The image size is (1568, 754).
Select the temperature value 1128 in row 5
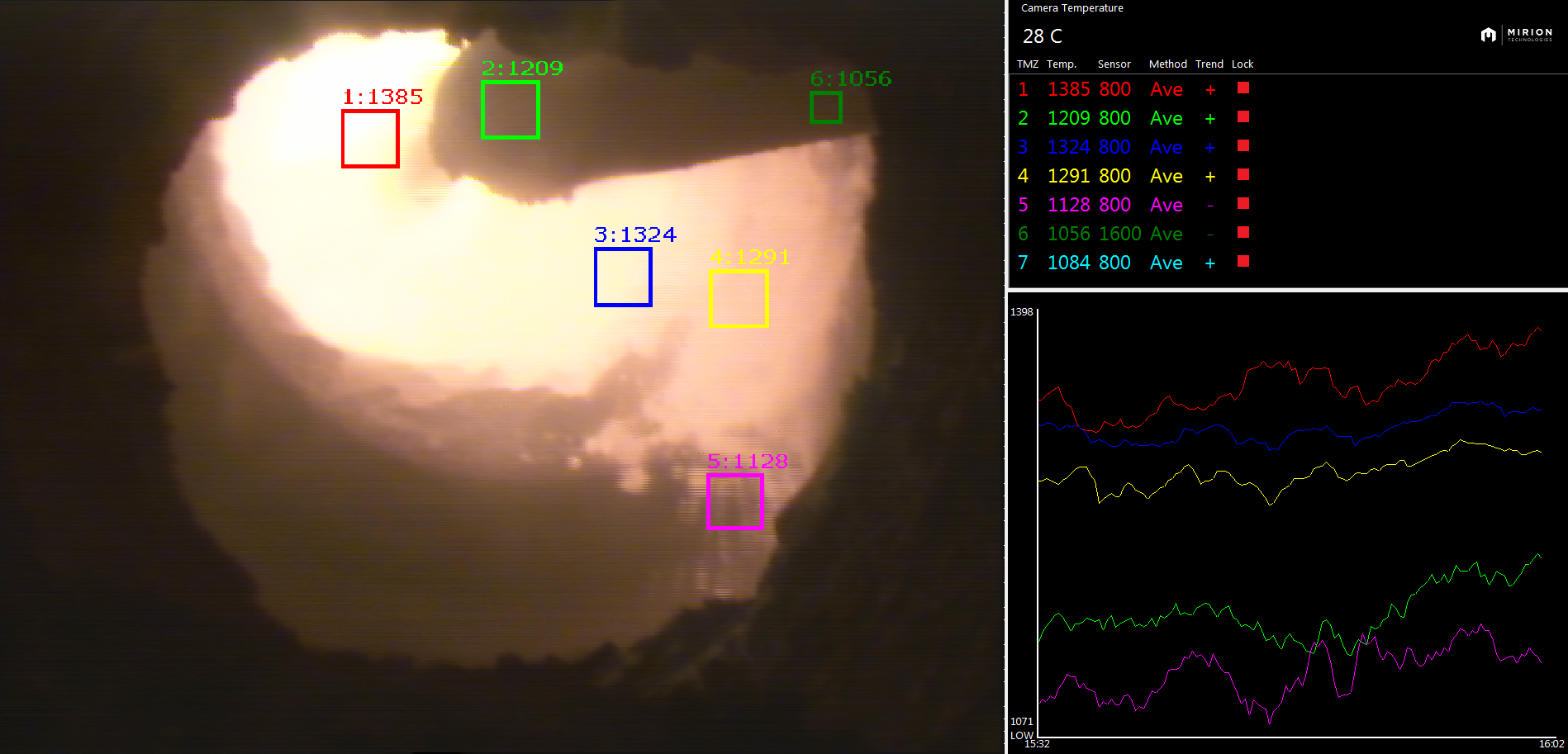click(x=1069, y=205)
